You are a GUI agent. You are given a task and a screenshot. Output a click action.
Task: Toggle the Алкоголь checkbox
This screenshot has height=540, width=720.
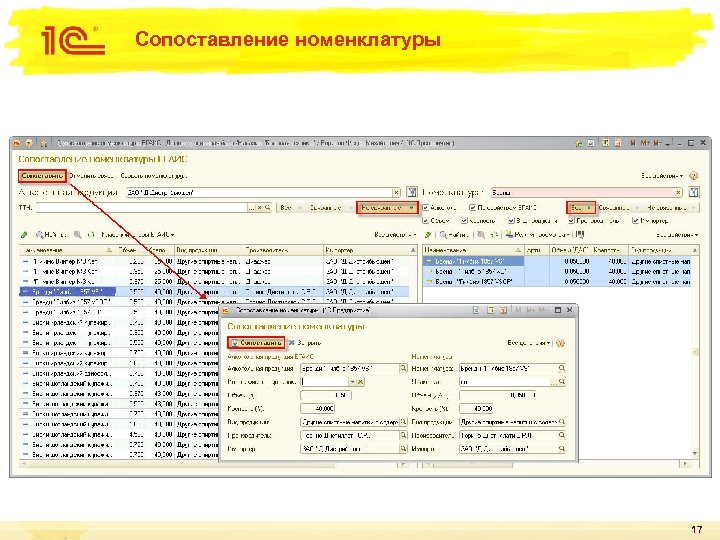coord(426,208)
